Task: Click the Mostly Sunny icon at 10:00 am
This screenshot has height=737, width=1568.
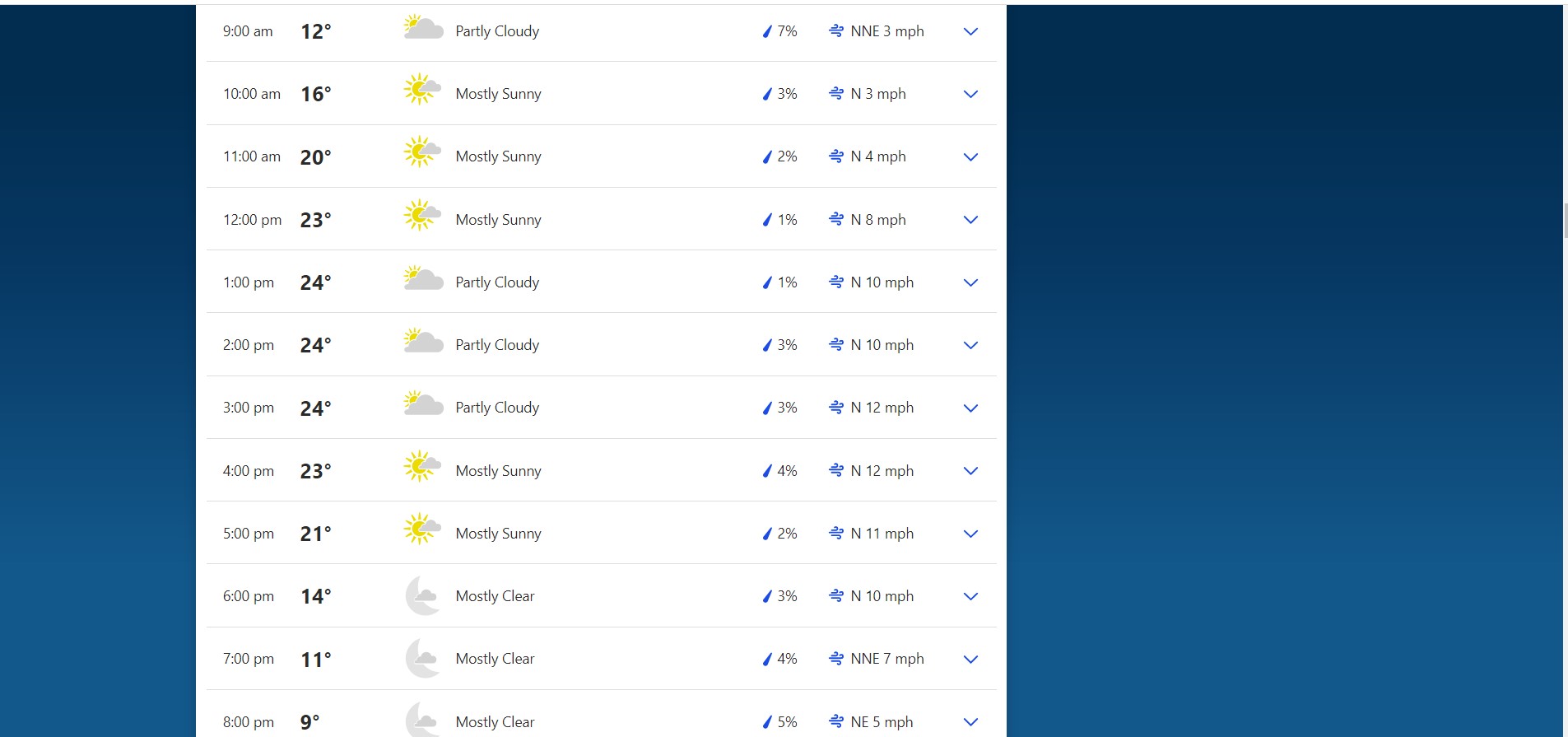Action: 422,89
